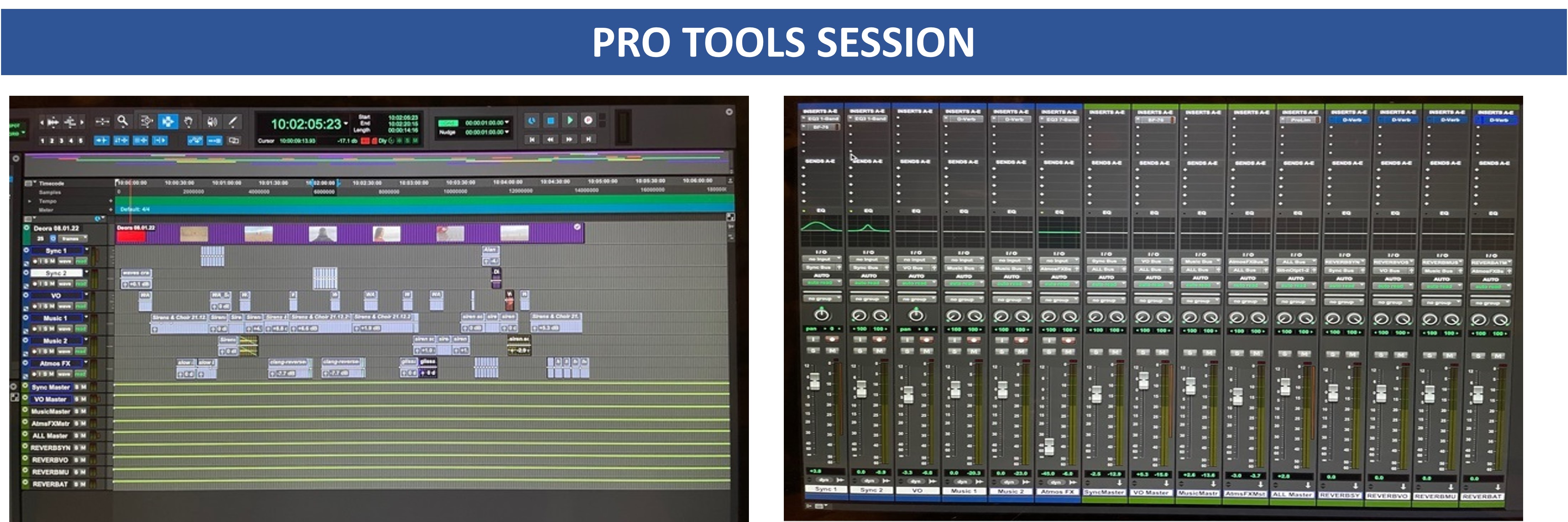Open the Sync 1 track name dropdown arrow
The image size is (1568, 522).
(x=87, y=250)
